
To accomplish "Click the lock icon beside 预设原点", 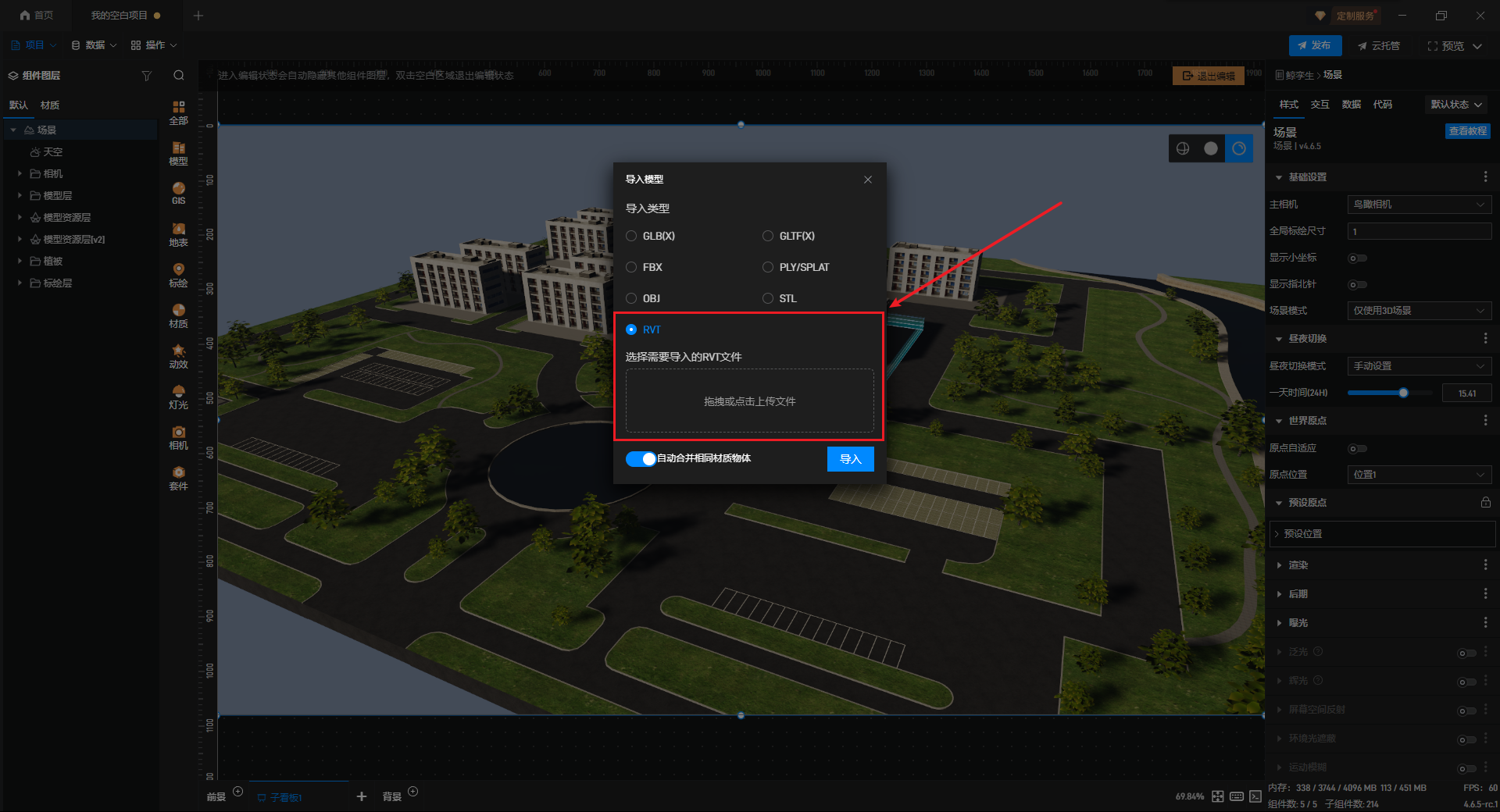I will coord(1485,502).
